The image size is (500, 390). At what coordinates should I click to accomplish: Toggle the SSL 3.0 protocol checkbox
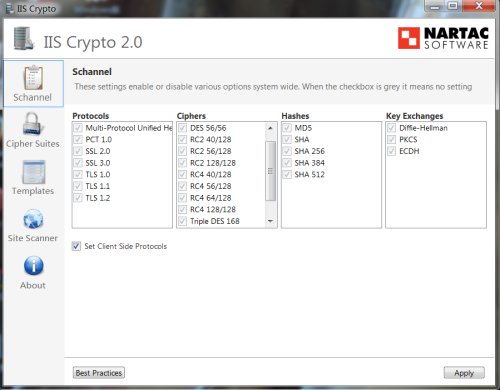coord(78,163)
